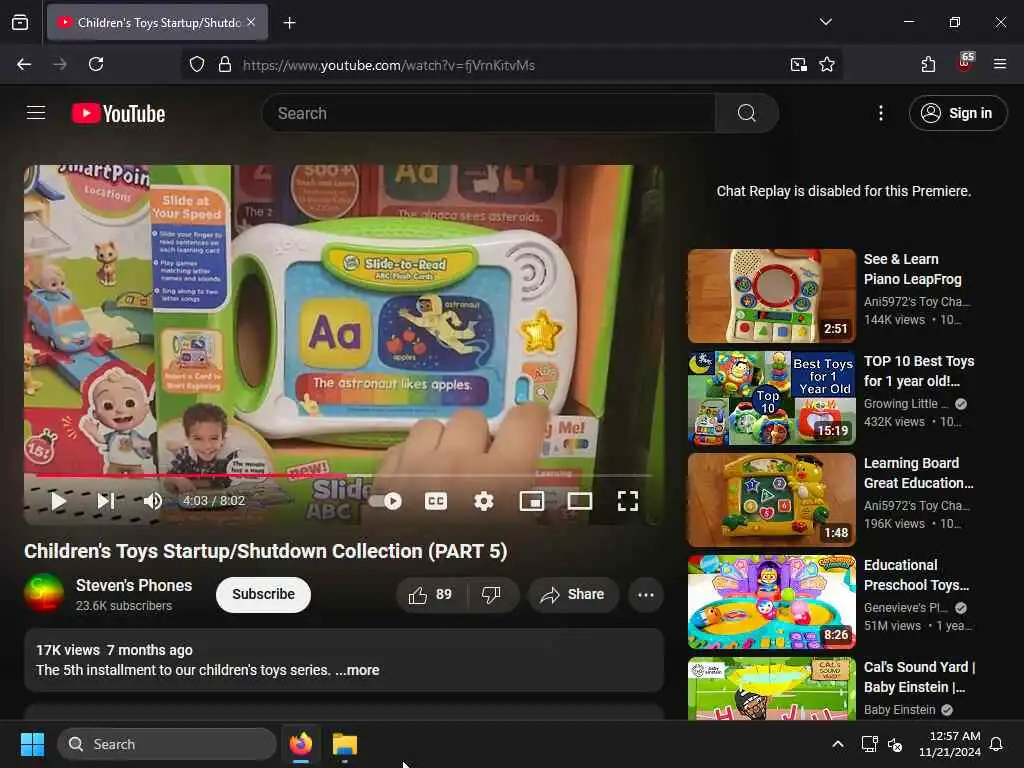Like the video with 89 likes
Viewport: 1024px width, 768px height.
[430, 594]
